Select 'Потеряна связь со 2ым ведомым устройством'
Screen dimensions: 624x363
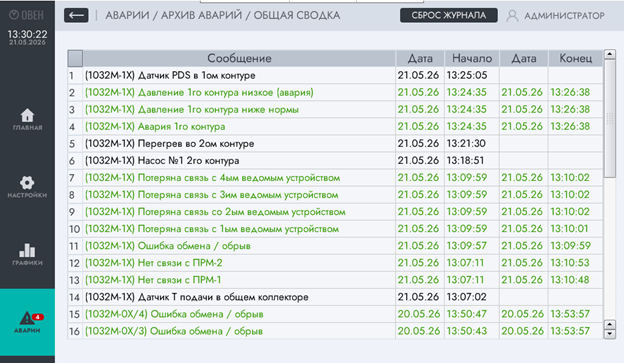tap(335, 212)
